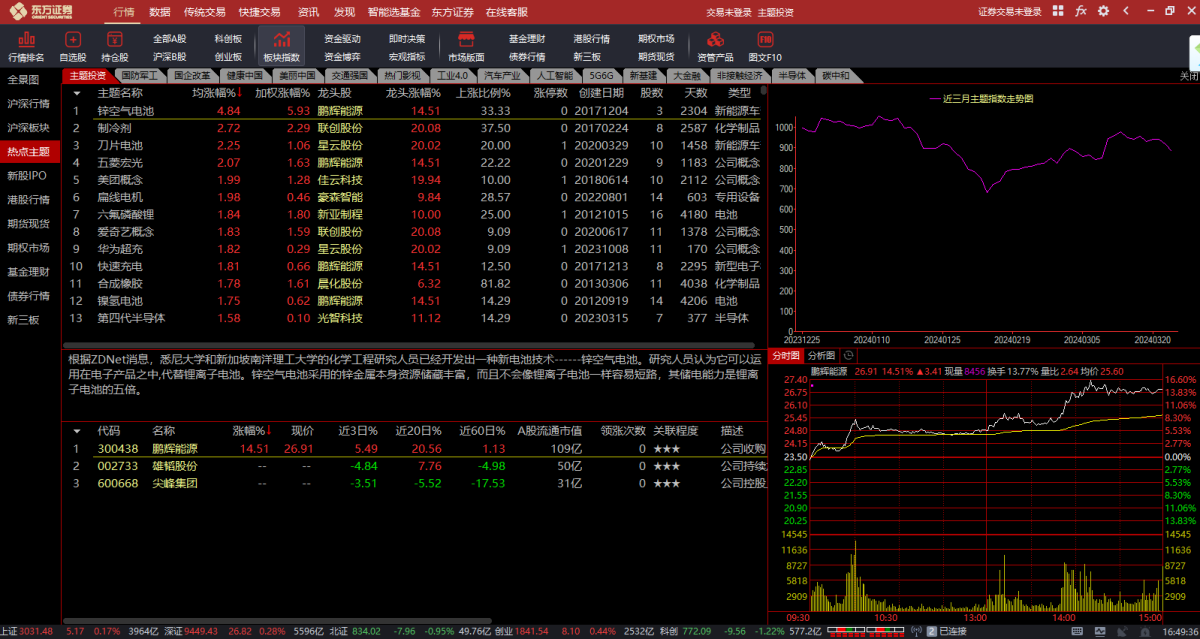Select 新三板 in left sidebar

[x=23, y=320]
